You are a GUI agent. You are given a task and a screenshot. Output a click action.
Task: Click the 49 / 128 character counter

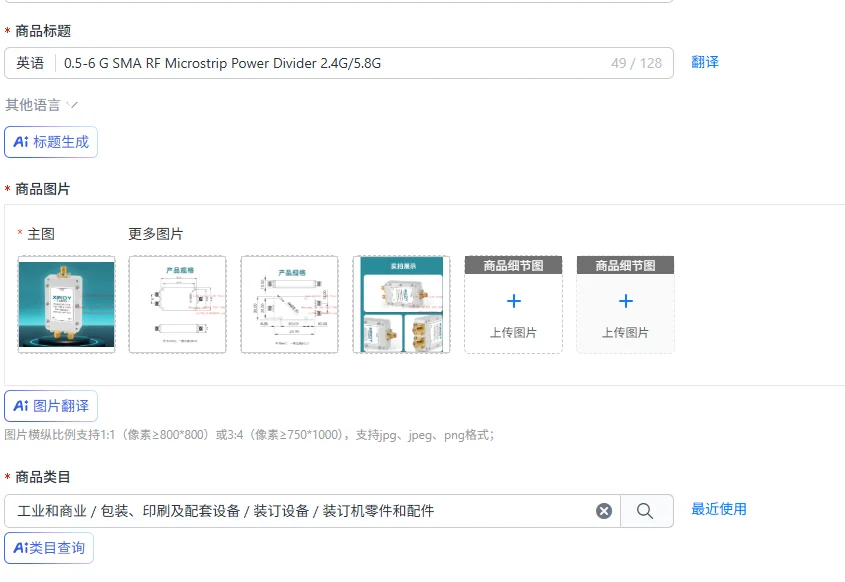(x=636, y=63)
